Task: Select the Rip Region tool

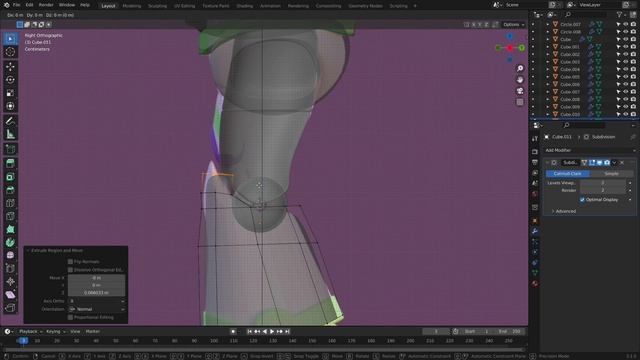Action: 10,308
